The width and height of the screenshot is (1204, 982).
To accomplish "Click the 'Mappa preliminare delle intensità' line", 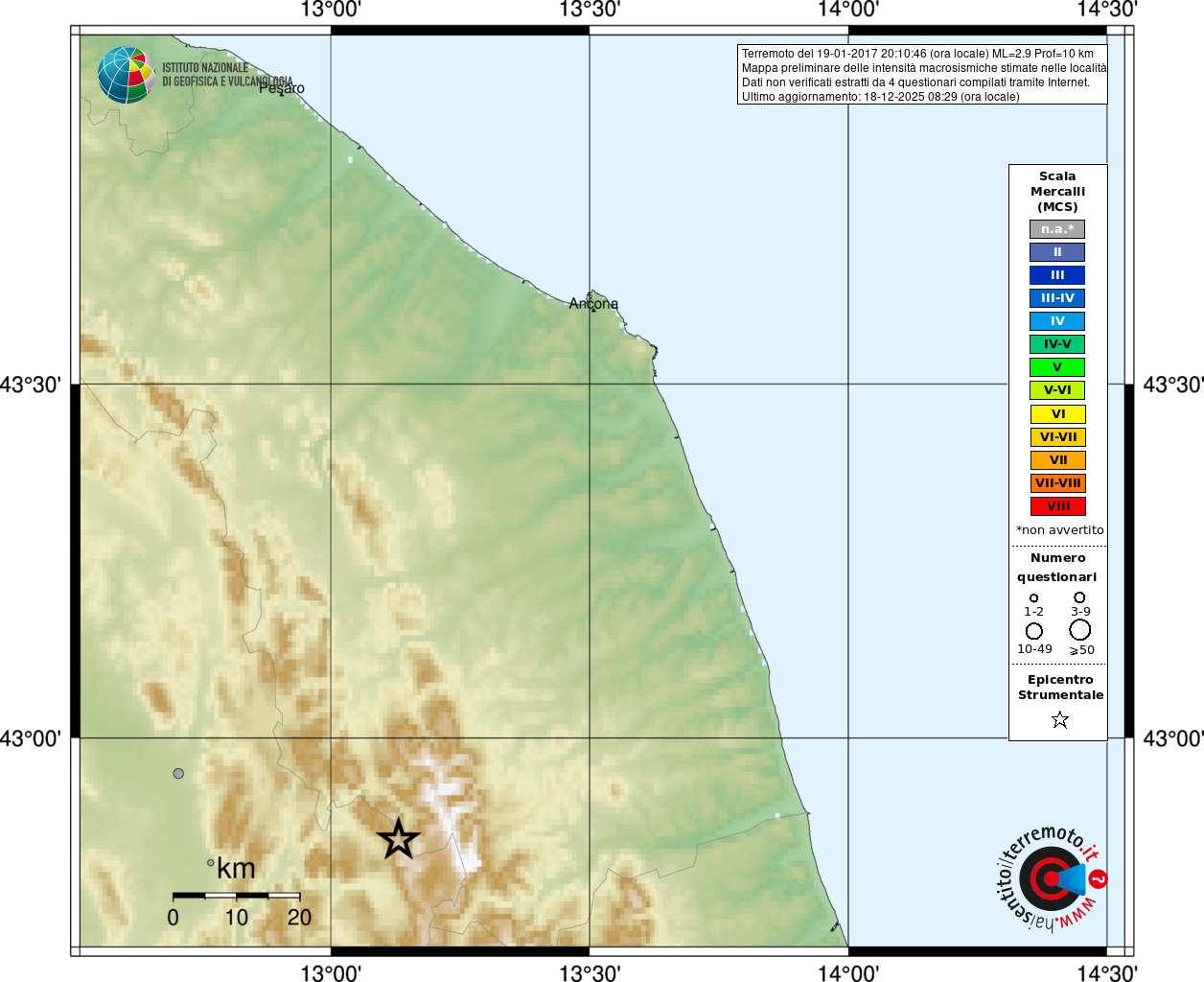I will tap(924, 68).
